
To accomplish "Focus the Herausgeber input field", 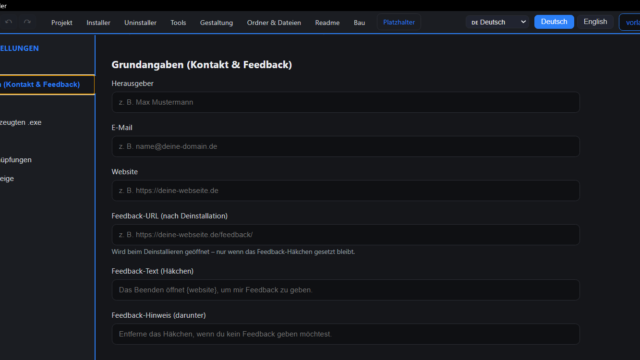I will 345,102.
